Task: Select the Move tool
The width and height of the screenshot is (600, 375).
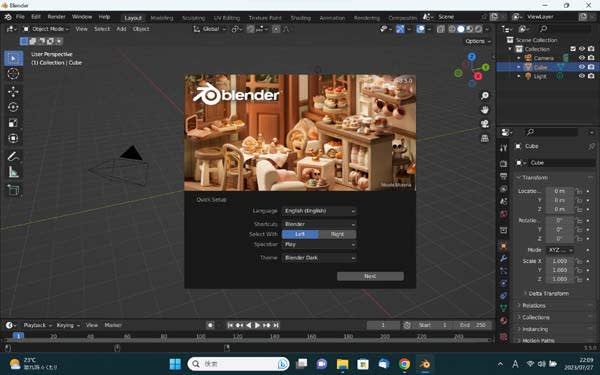Action: (x=13, y=91)
